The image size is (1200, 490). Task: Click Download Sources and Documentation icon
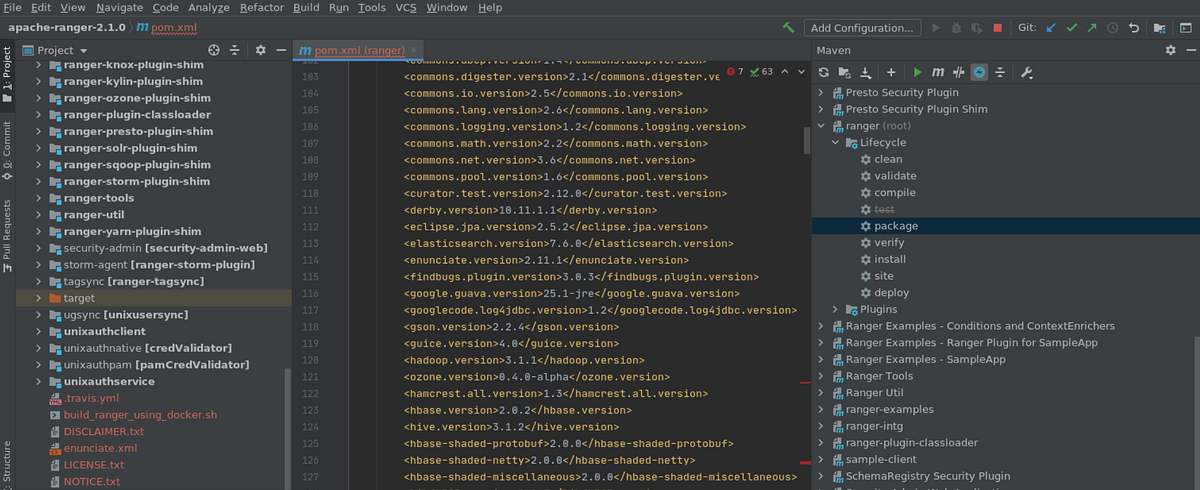866,72
